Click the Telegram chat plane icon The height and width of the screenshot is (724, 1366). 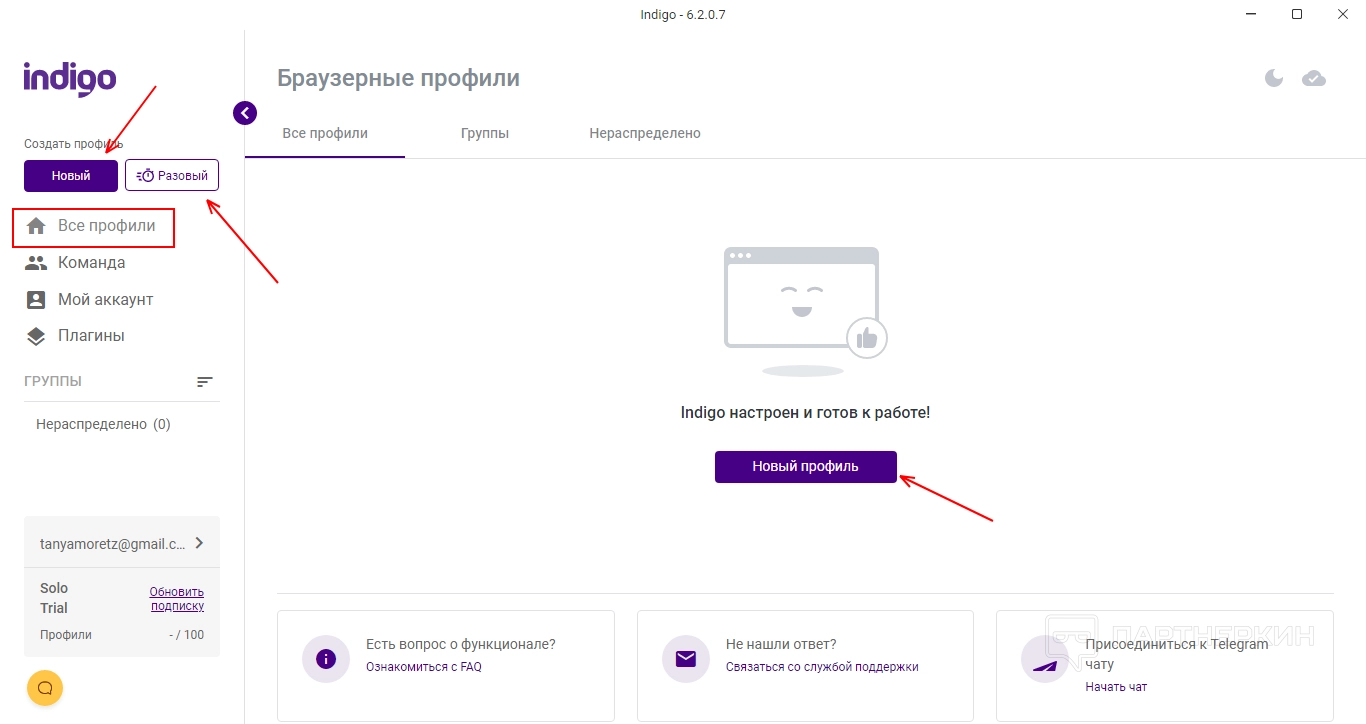[1045, 660]
